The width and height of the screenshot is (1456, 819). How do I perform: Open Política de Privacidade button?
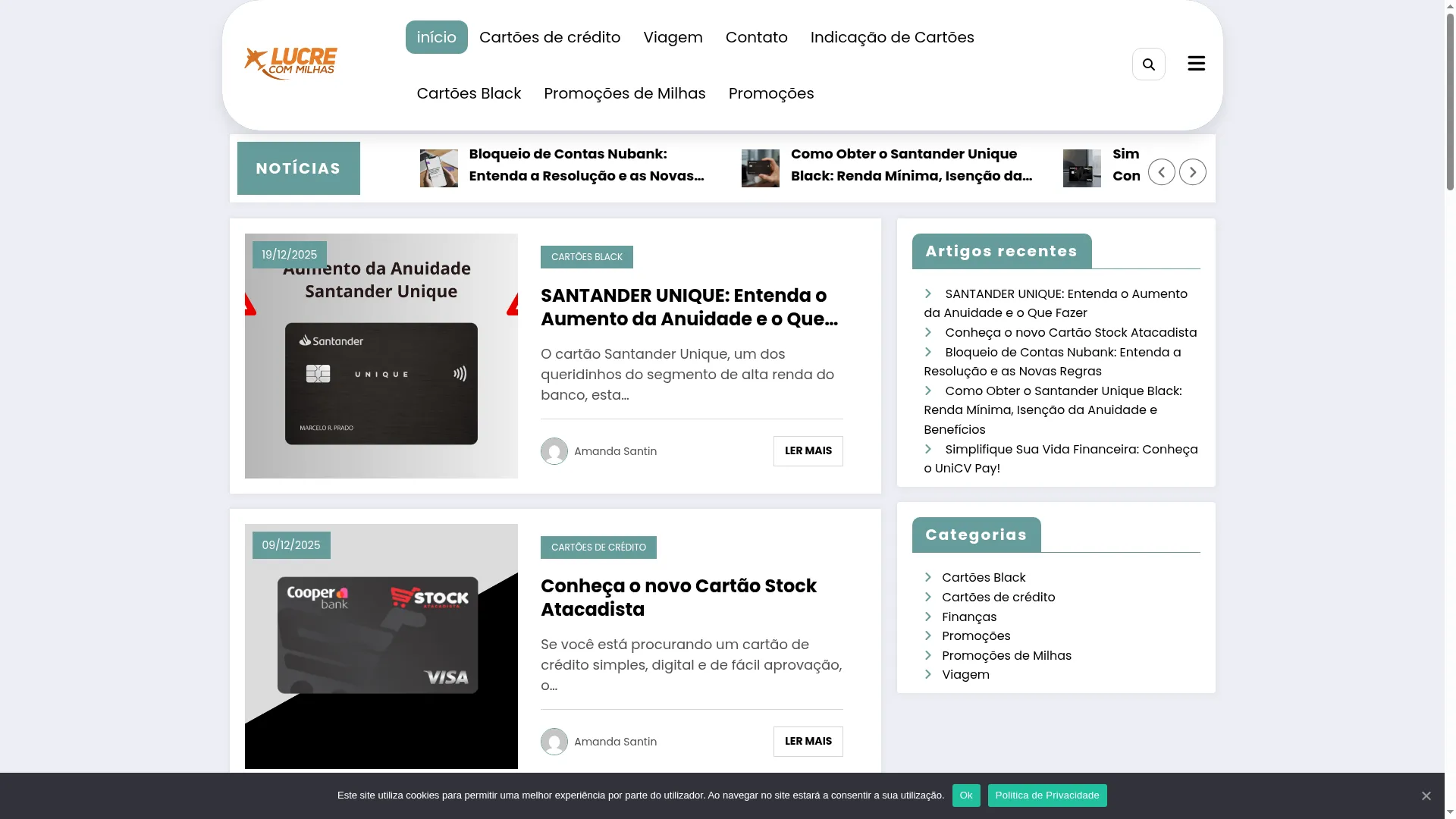1046,795
